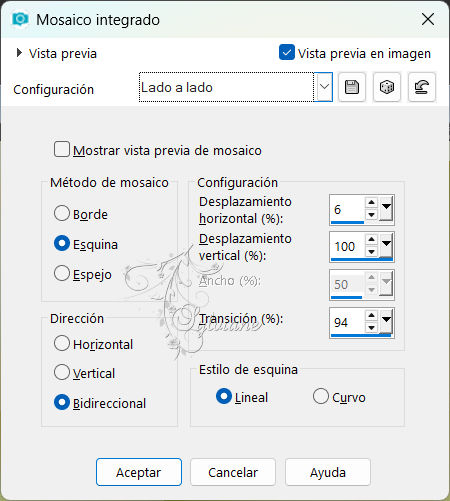
Task: Choose the Espejo mosaic method
Action: click(62, 273)
